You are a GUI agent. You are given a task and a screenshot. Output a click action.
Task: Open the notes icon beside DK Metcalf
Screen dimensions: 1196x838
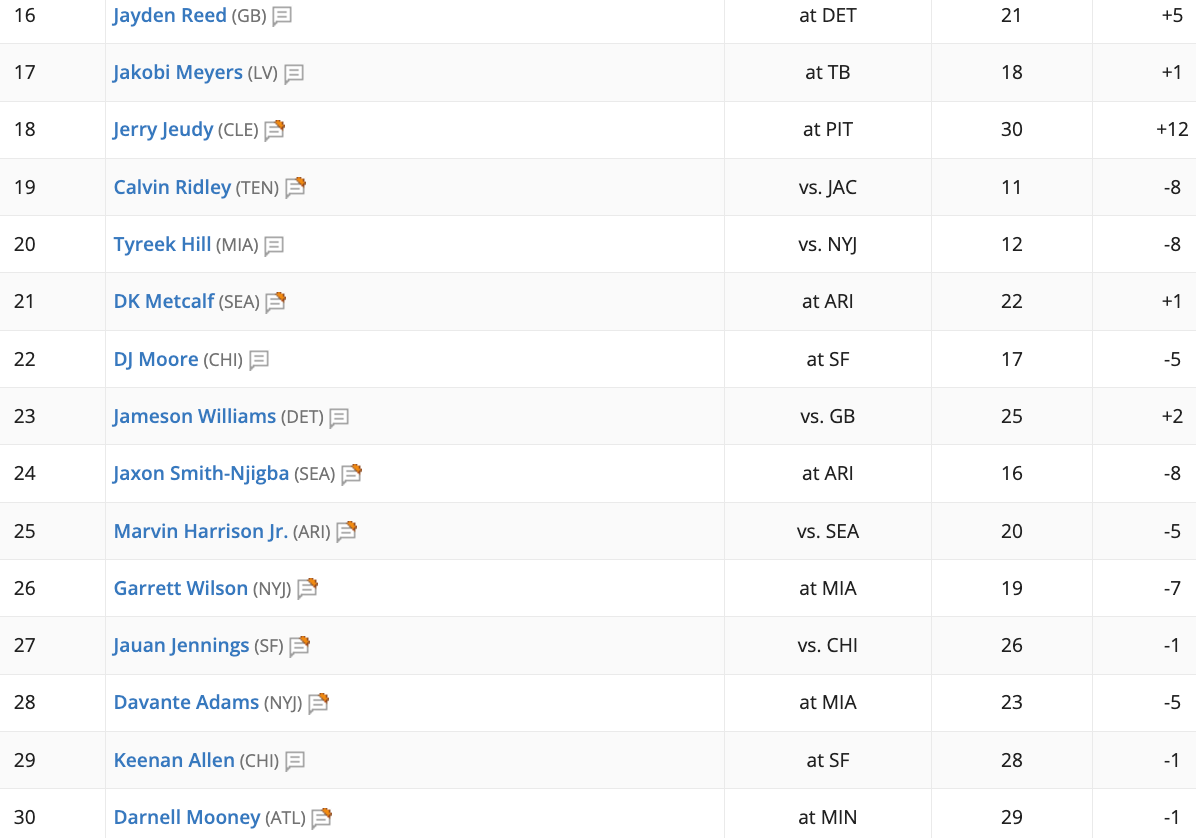275,302
